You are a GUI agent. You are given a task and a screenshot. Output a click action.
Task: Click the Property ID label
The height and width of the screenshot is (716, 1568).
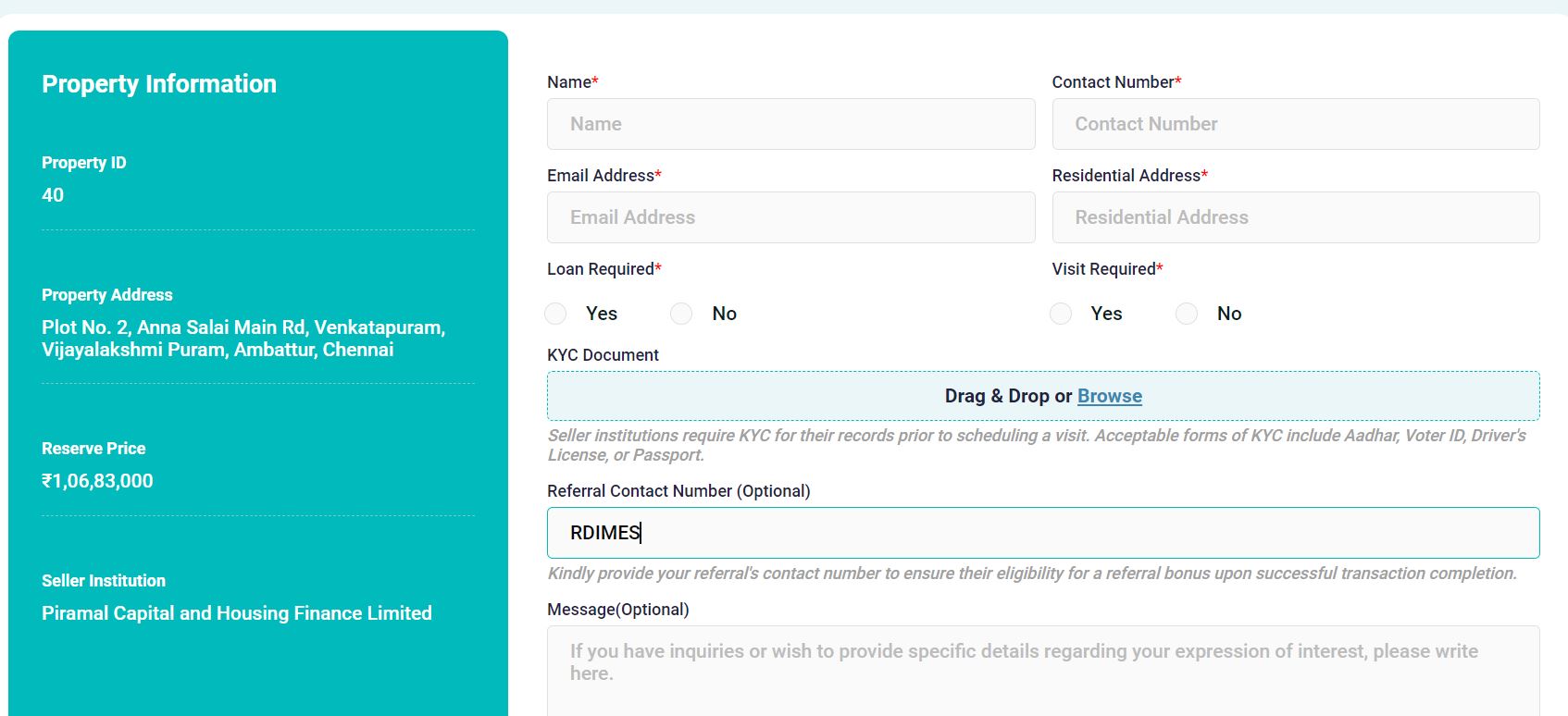[x=84, y=163]
